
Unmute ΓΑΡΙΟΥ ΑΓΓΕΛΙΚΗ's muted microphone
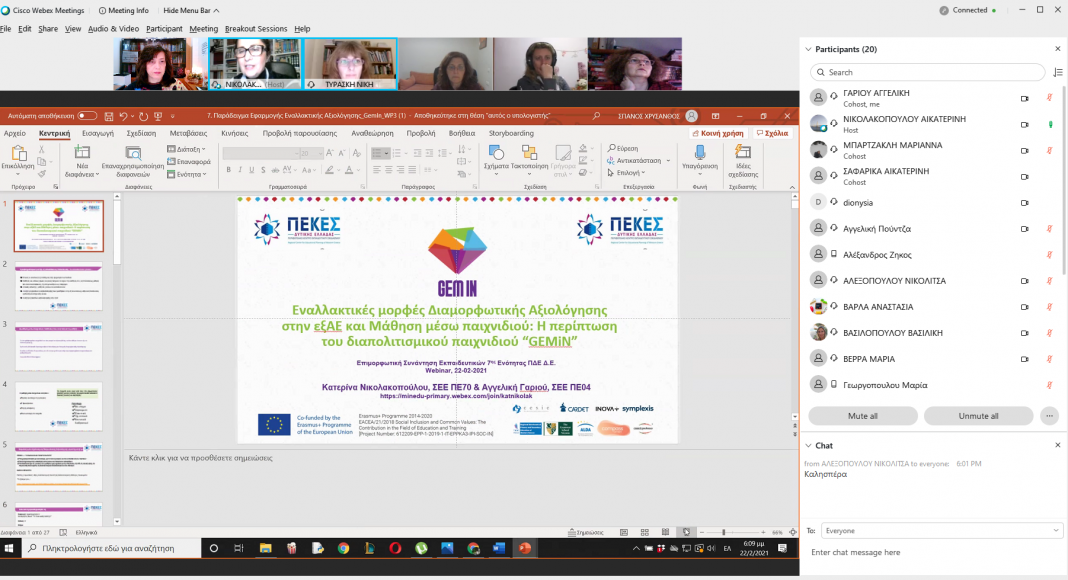point(1050,98)
